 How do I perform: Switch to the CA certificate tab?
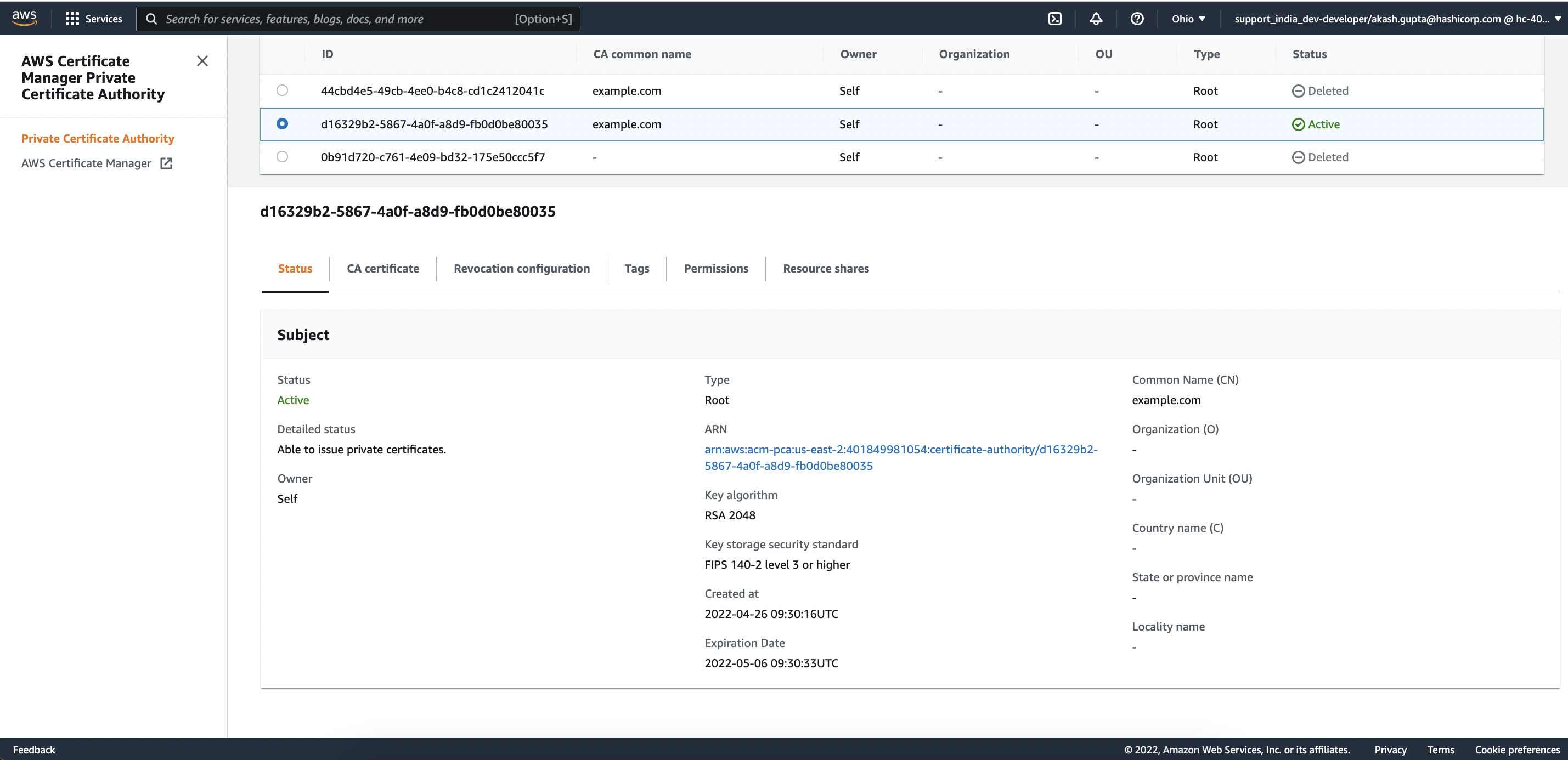382,268
